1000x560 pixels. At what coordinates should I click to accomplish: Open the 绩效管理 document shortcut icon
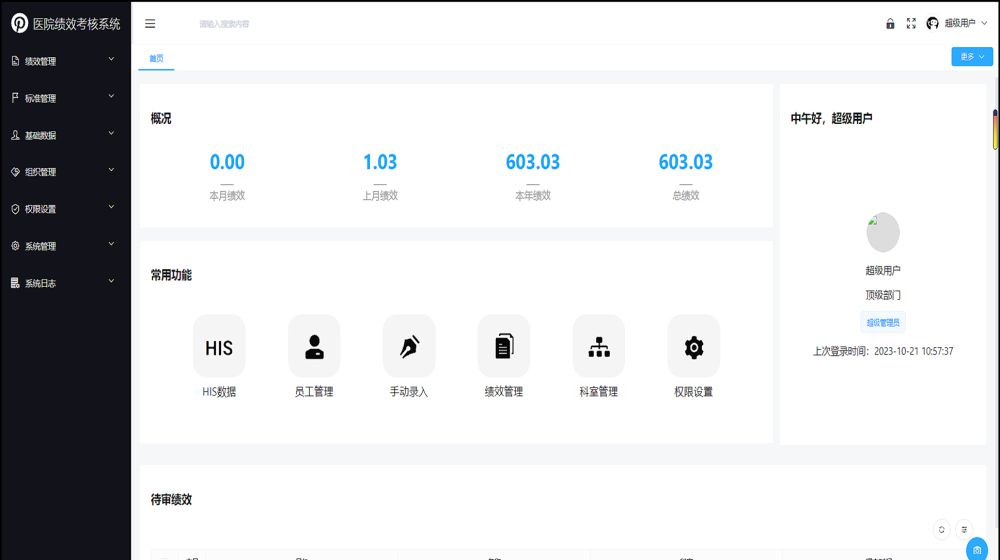click(x=504, y=346)
